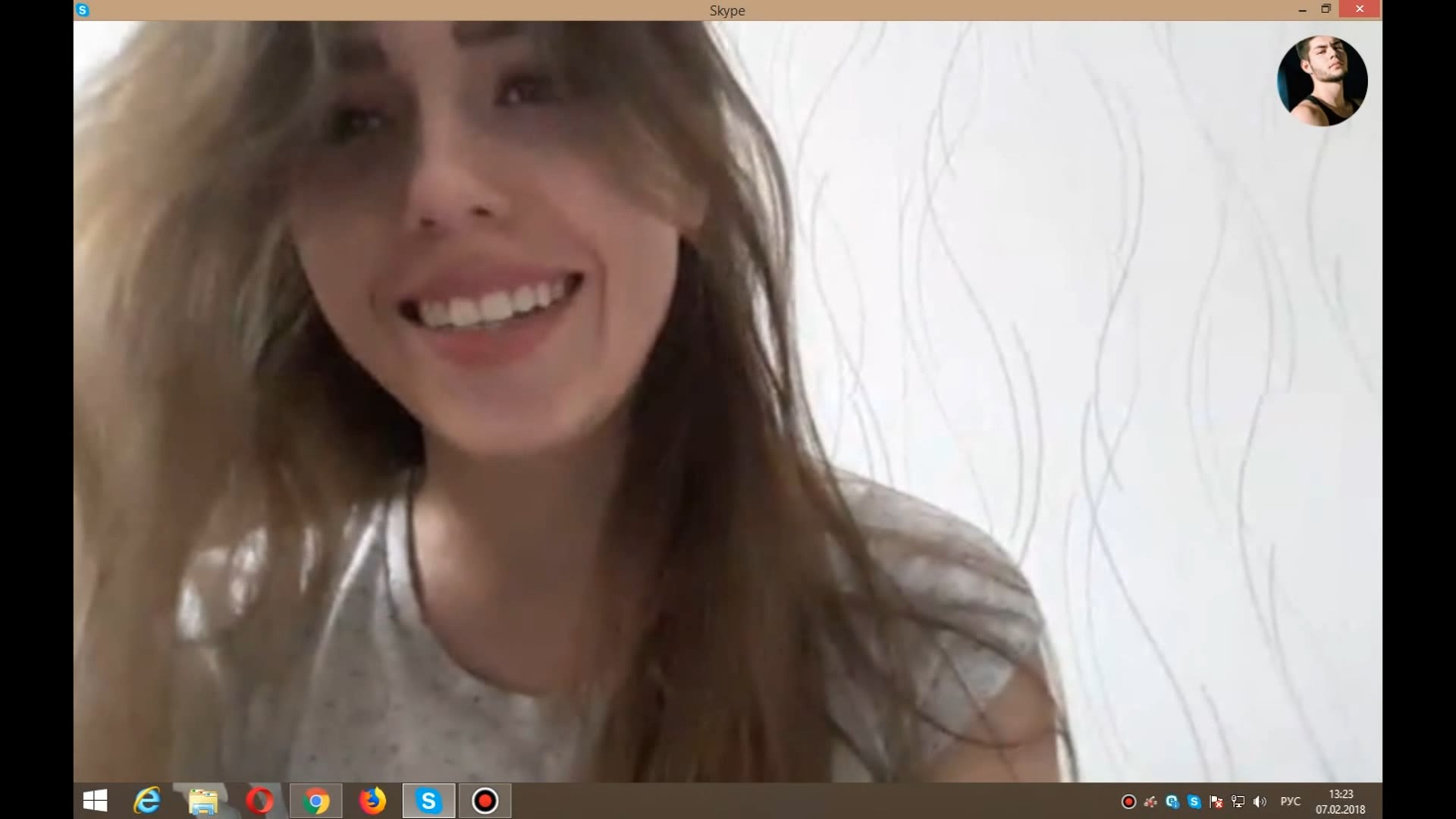Open Opera browser from the taskbar
Screen dimensions: 1456x819
click(x=260, y=801)
